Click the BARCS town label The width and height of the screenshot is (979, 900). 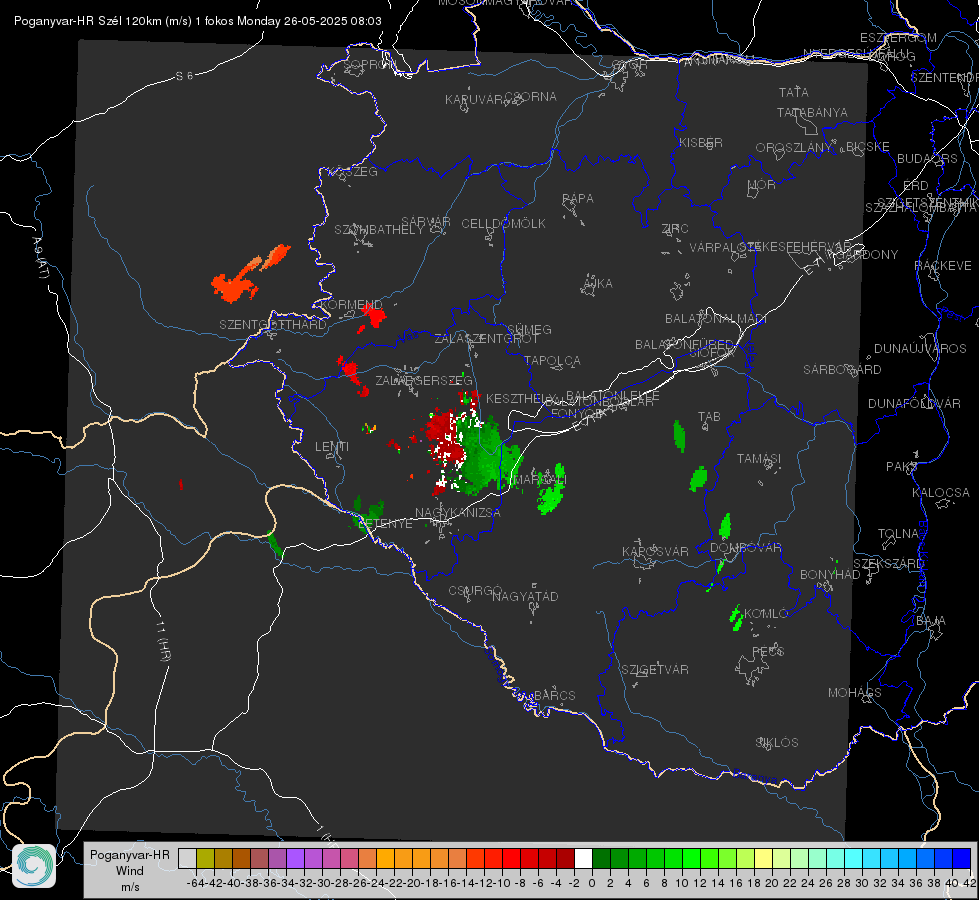coord(555,695)
